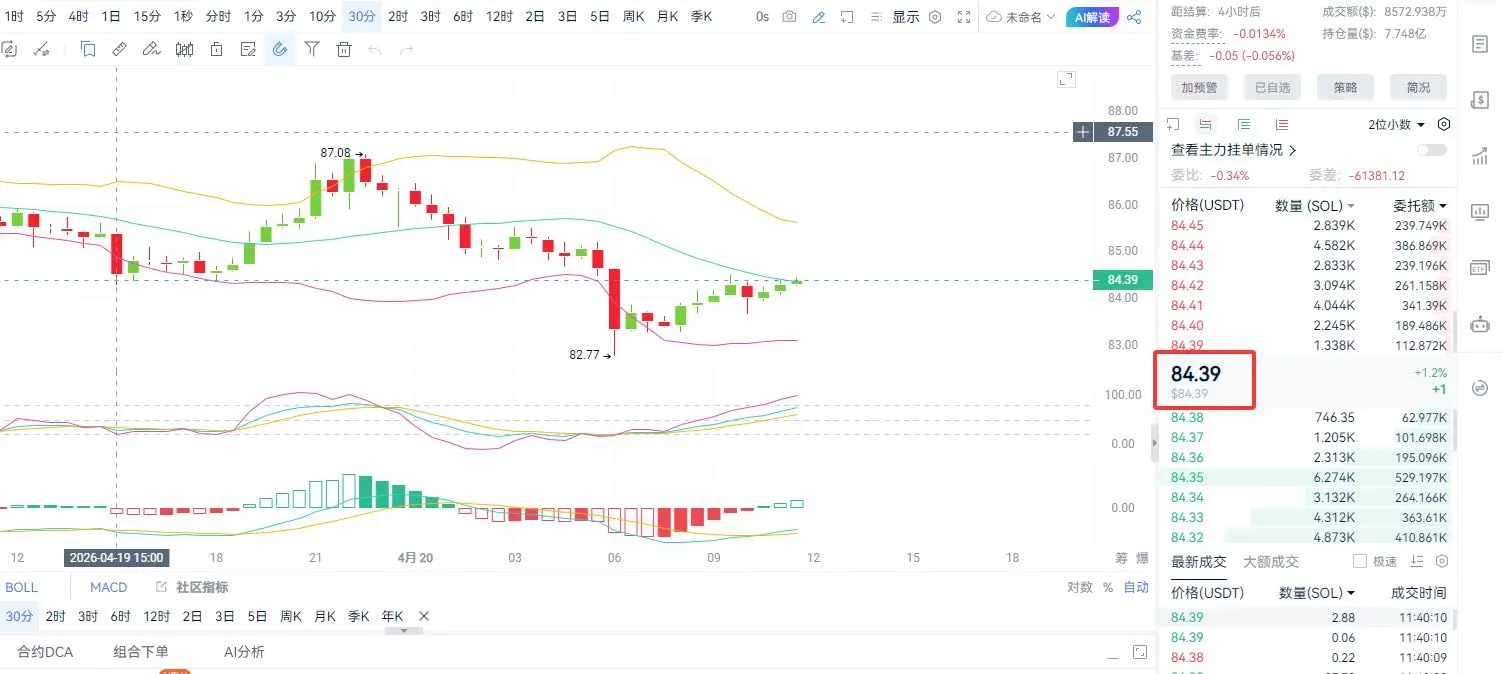Toggle the 查看主力挂单情况 switch
The image size is (1502, 674).
tap(1431, 150)
